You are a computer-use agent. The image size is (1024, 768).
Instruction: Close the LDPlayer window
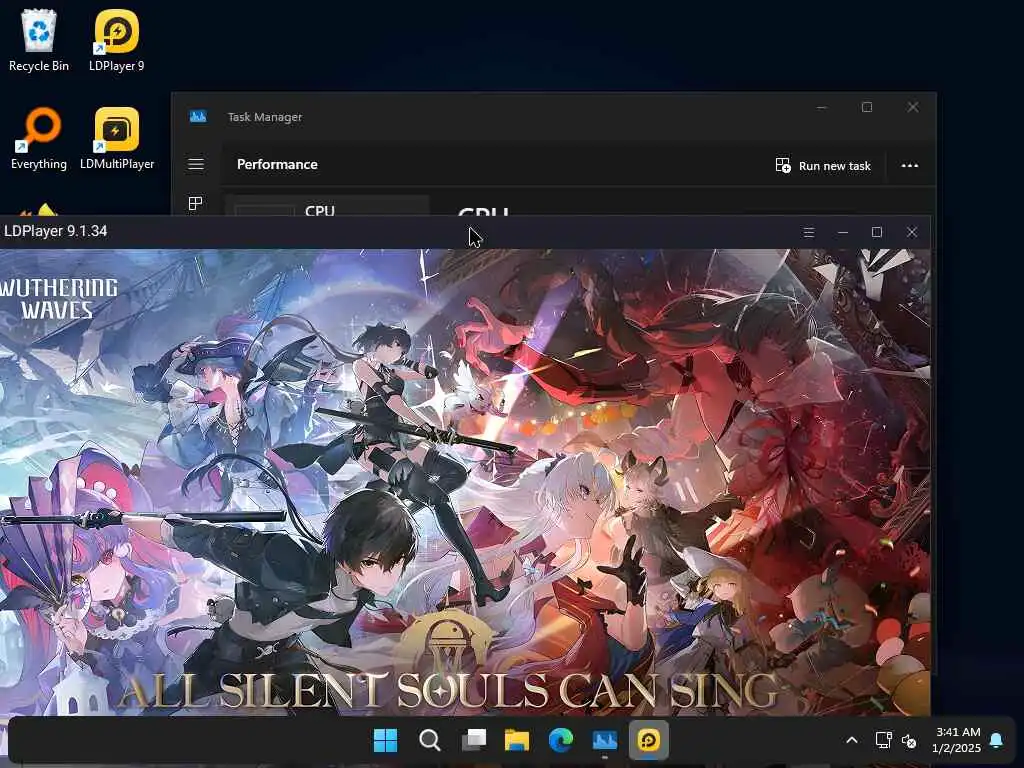[912, 232]
